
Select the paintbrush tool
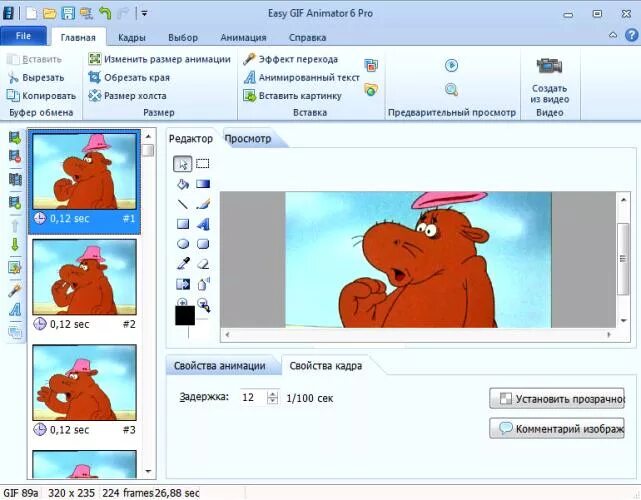pos(203,204)
